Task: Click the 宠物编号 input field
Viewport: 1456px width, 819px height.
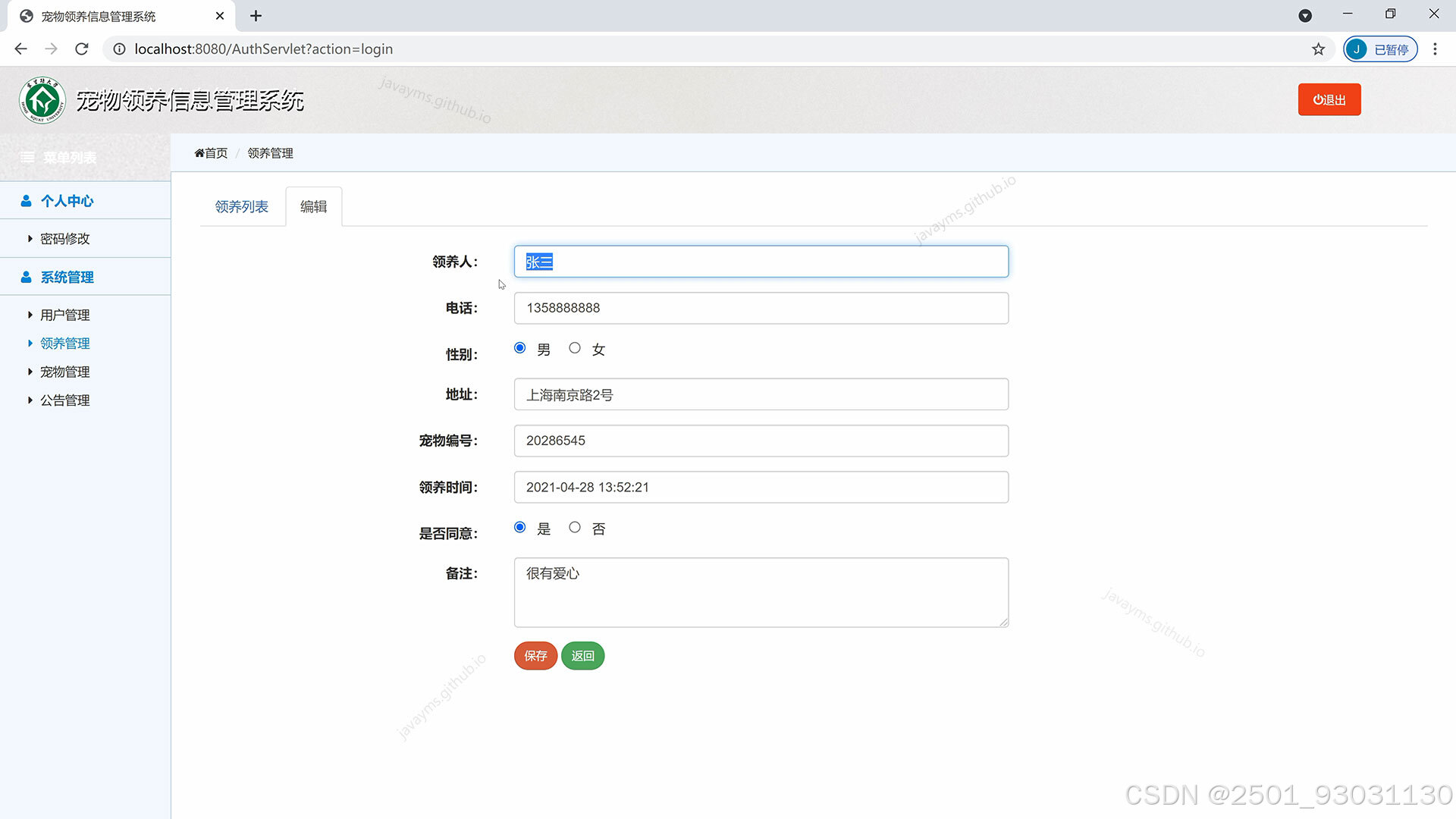Action: tap(761, 441)
